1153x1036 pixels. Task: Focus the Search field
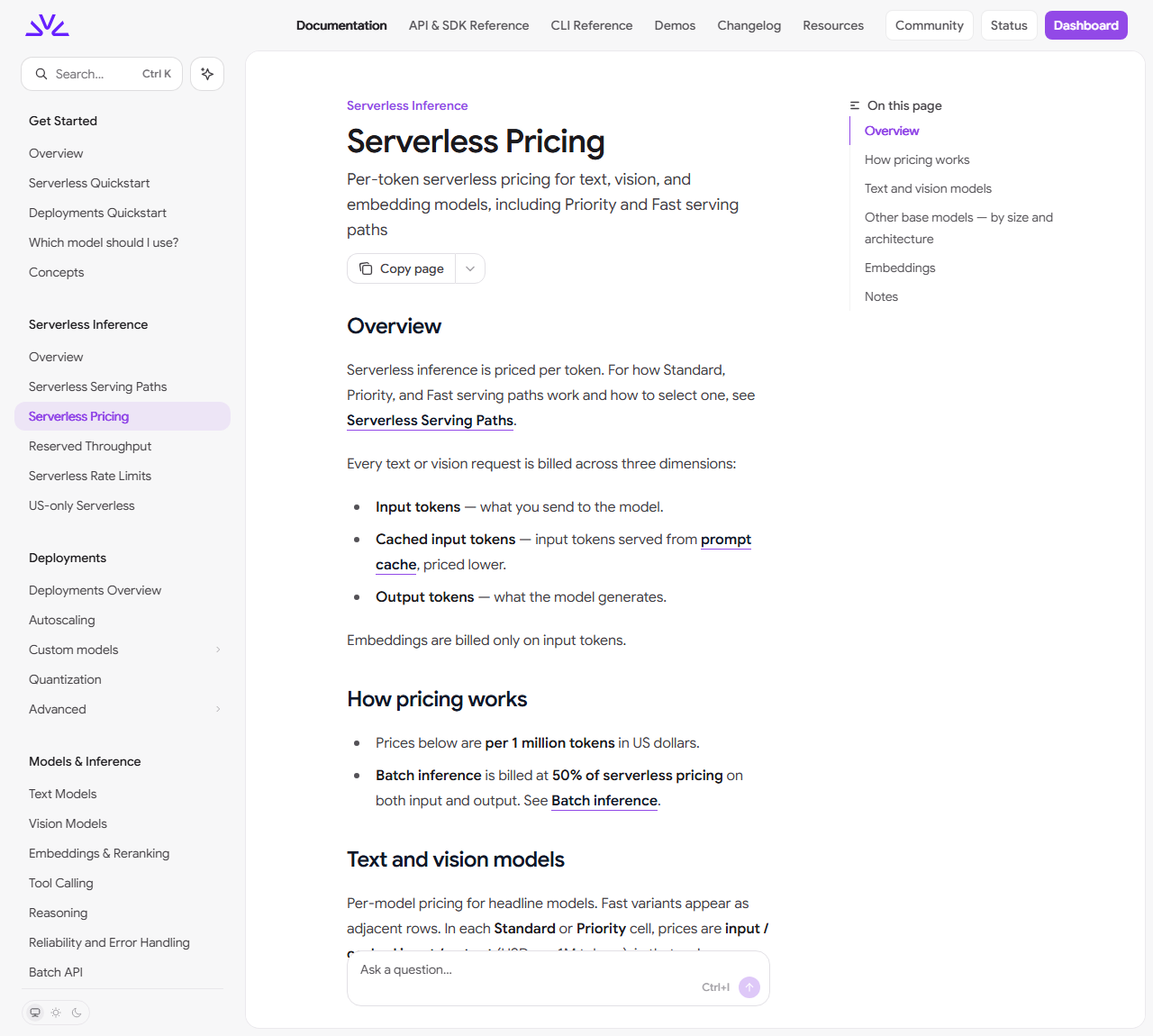coord(102,74)
